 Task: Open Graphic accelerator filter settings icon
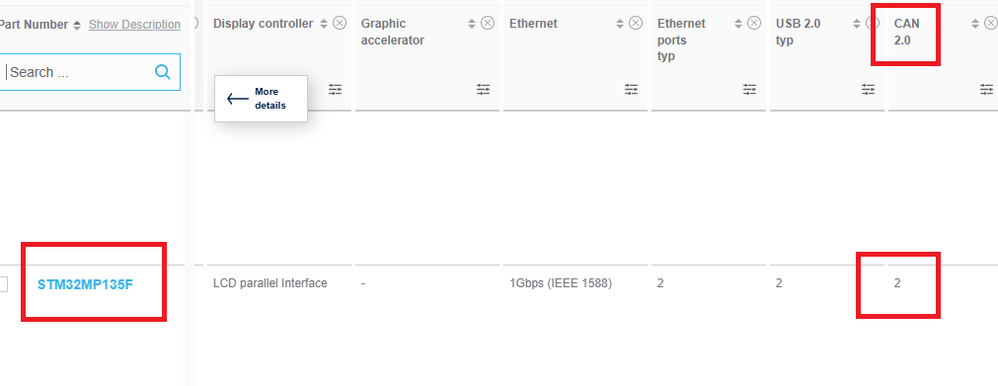click(483, 89)
